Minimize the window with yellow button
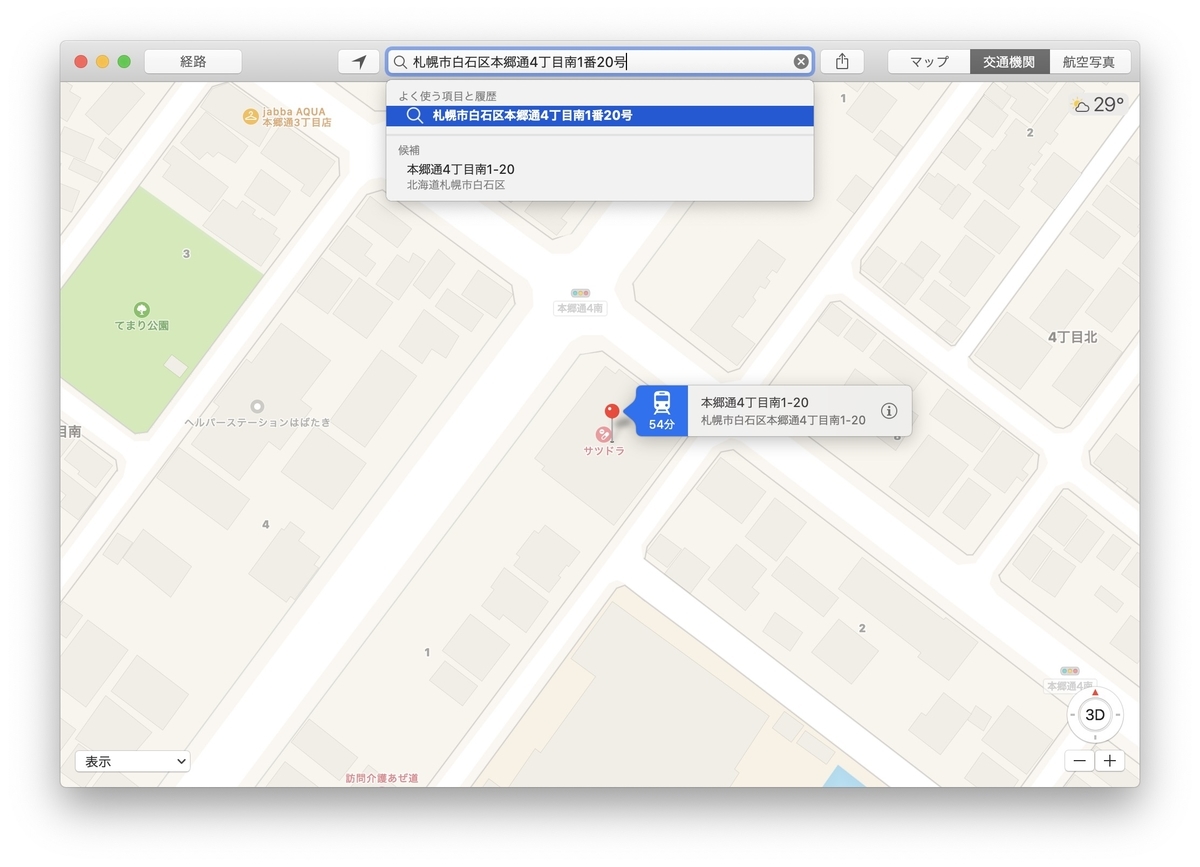Screen dimensions: 1200x867 click(x=102, y=62)
